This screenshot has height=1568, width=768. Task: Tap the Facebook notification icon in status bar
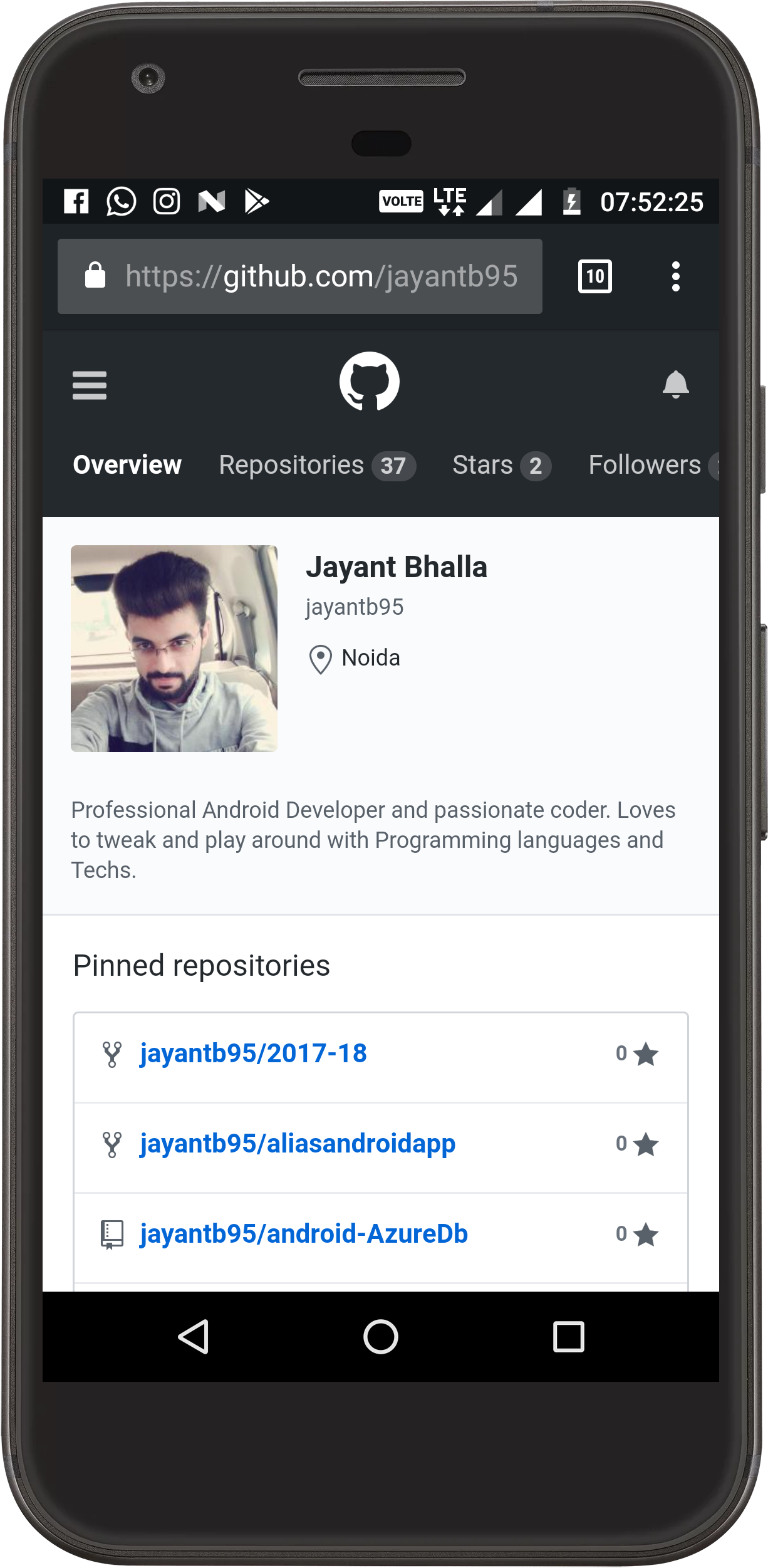point(76,202)
